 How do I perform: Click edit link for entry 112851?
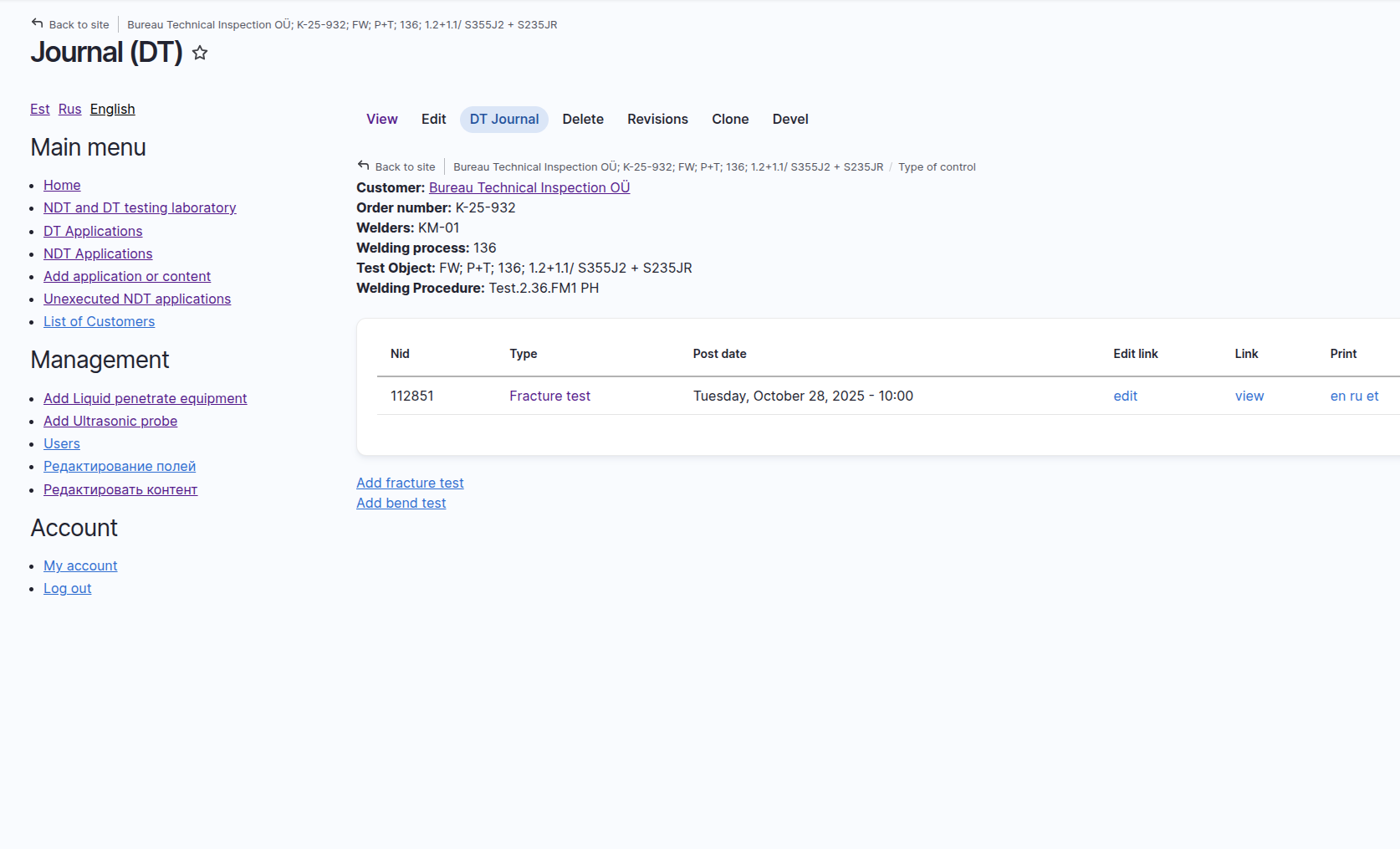tap(1125, 396)
